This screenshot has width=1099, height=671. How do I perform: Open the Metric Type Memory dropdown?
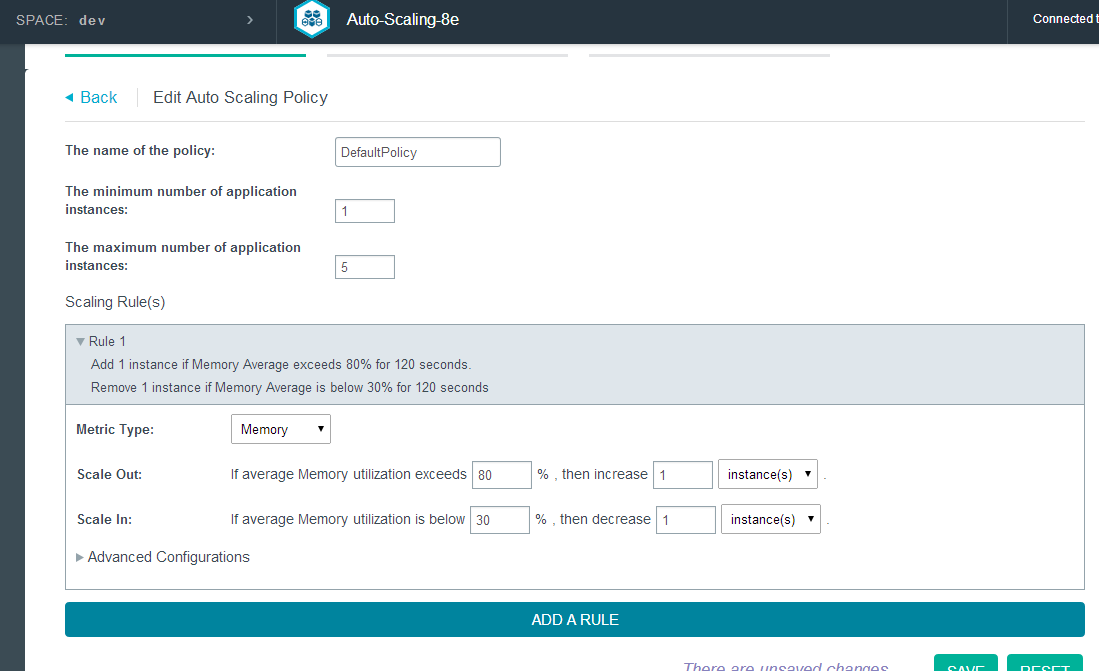coord(281,429)
